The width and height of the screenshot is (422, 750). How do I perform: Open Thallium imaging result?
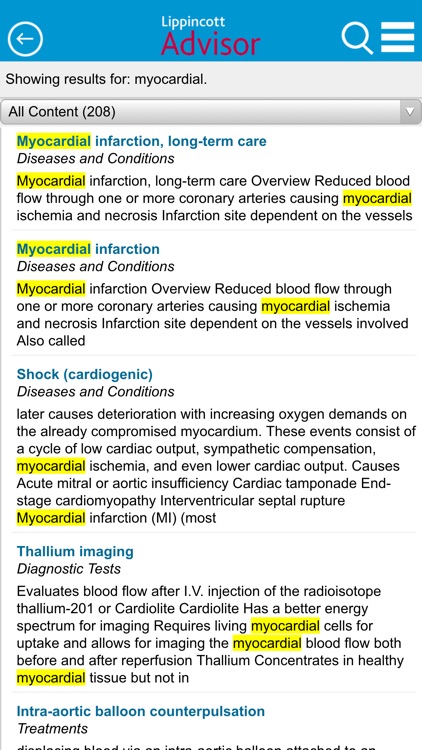coord(75,551)
